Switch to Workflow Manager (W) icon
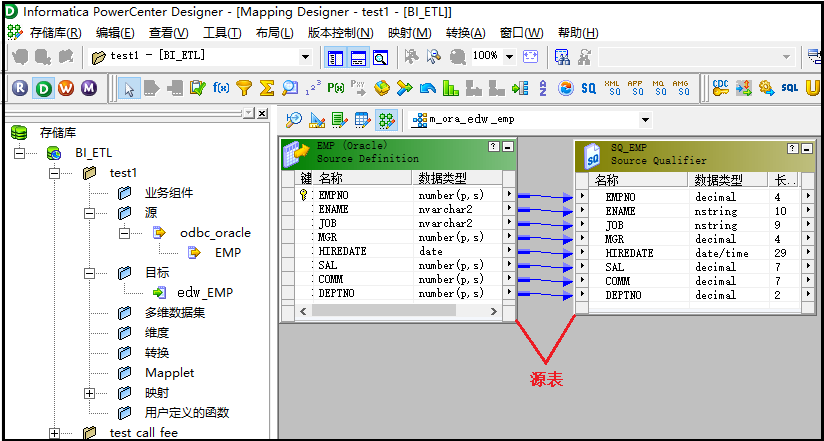 66,88
